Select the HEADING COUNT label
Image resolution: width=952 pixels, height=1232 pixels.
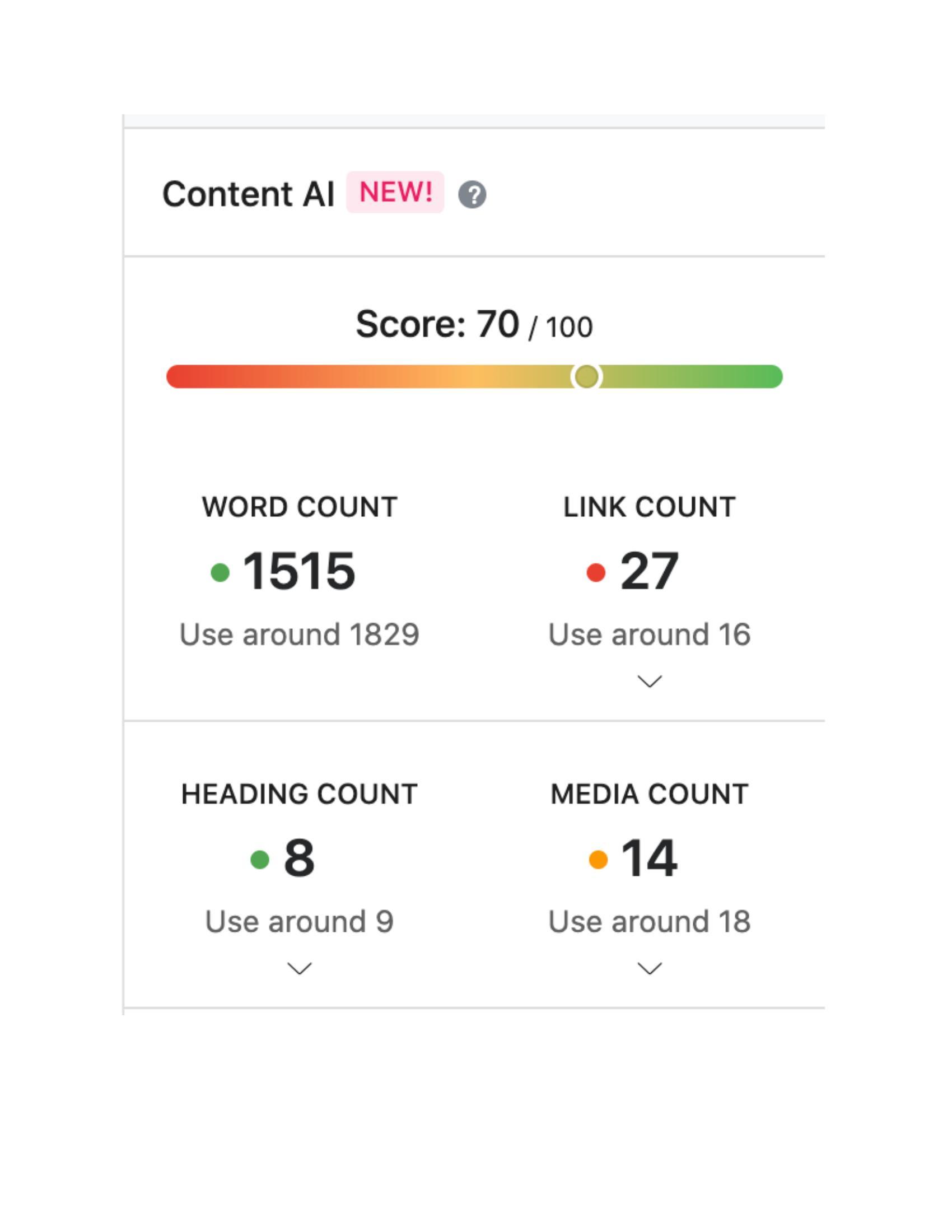pos(300,794)
